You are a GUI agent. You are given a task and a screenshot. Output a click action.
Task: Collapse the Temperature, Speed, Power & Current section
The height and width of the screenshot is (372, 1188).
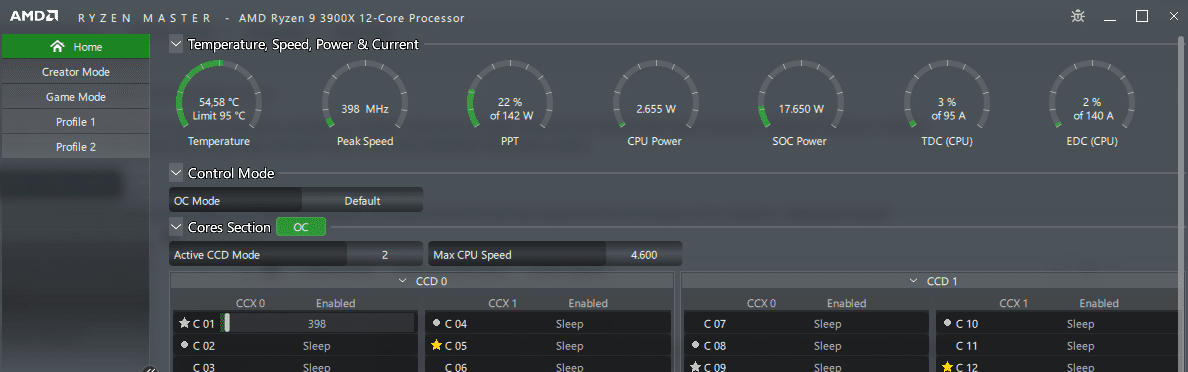177,45
